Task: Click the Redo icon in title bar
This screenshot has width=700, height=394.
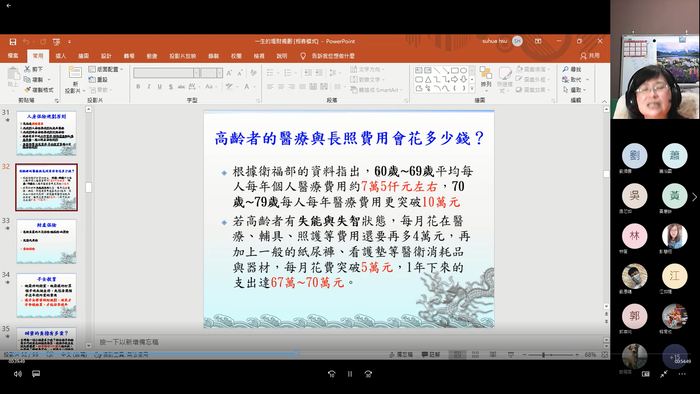Action: click(x=43, y=41)
